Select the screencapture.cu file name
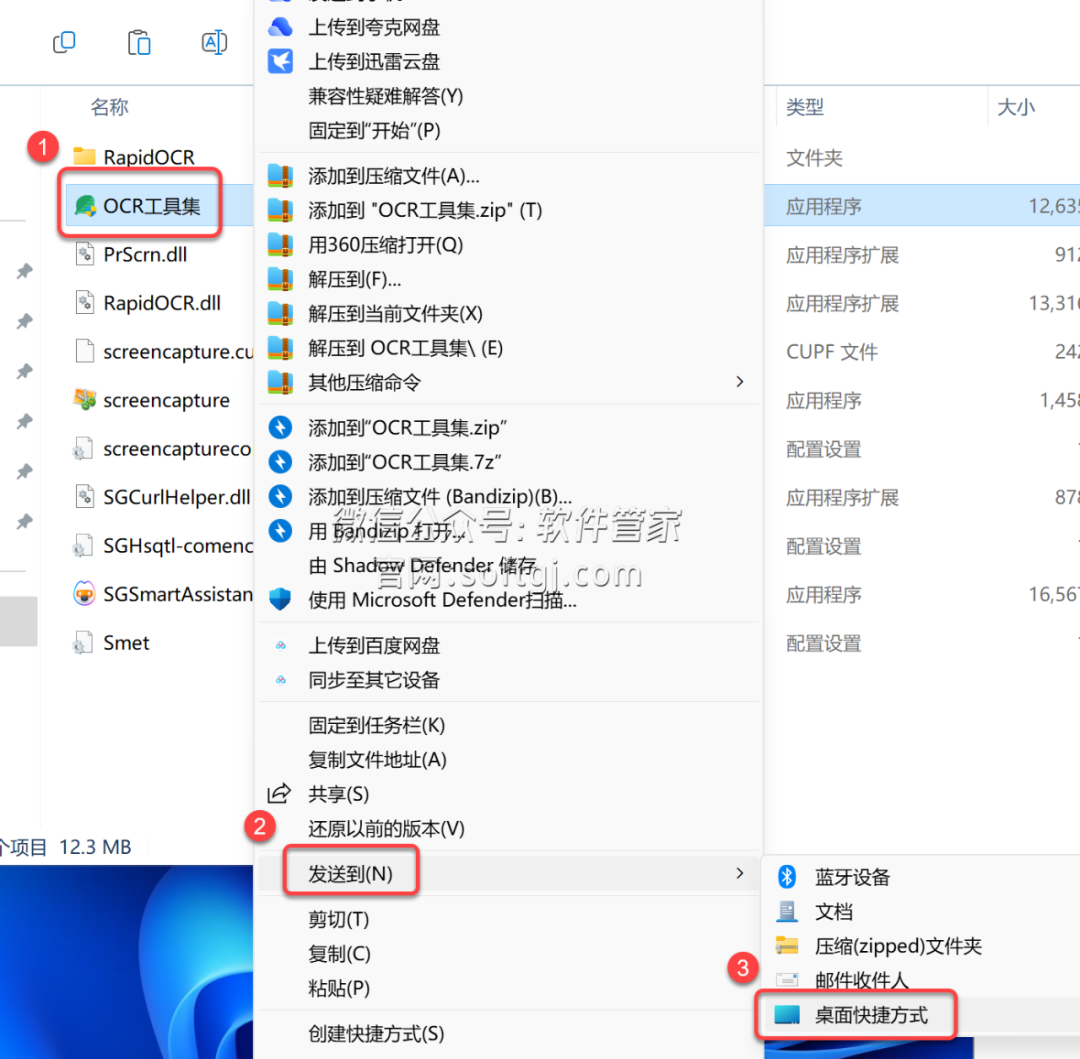This screenshot has width=1080, height=1059. tap(178, 351)
